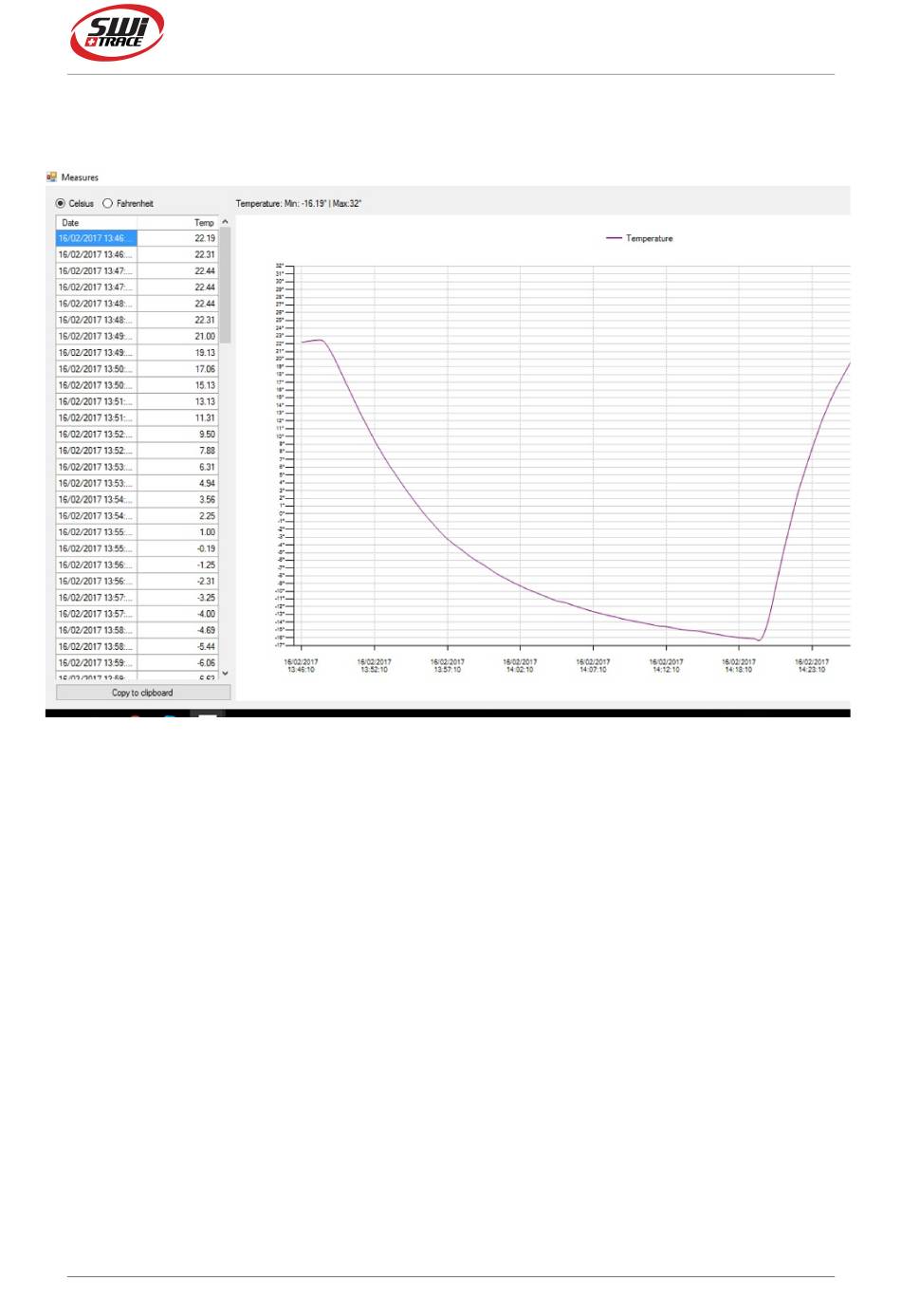
Task: Select the row with temperature 19.13
Action: point(137,352)
